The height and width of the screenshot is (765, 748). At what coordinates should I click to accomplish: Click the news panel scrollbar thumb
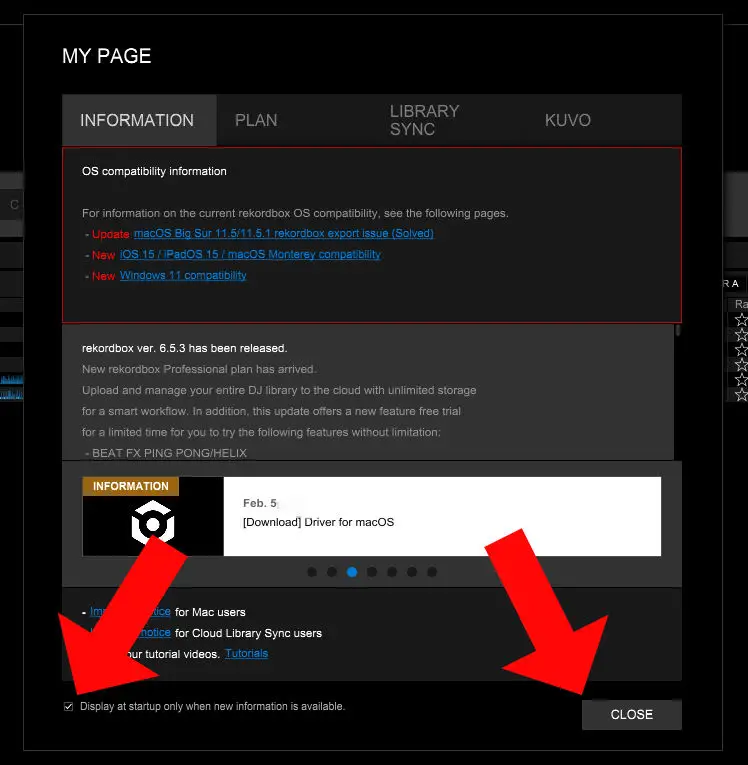[678, 330]
